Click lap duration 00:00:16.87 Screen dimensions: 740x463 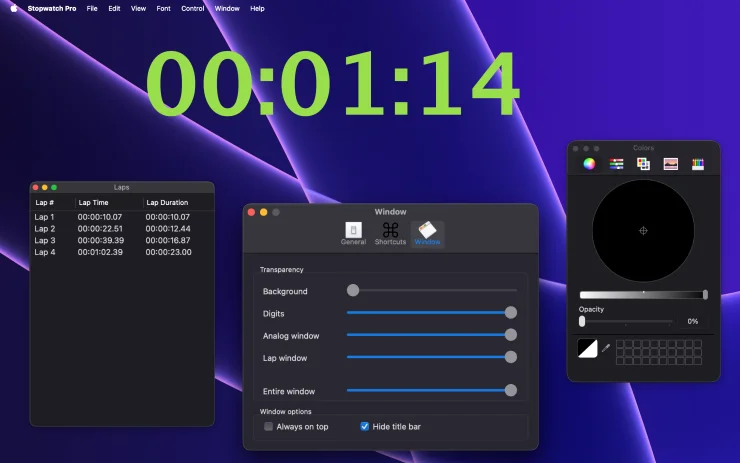tap(168, 240)
